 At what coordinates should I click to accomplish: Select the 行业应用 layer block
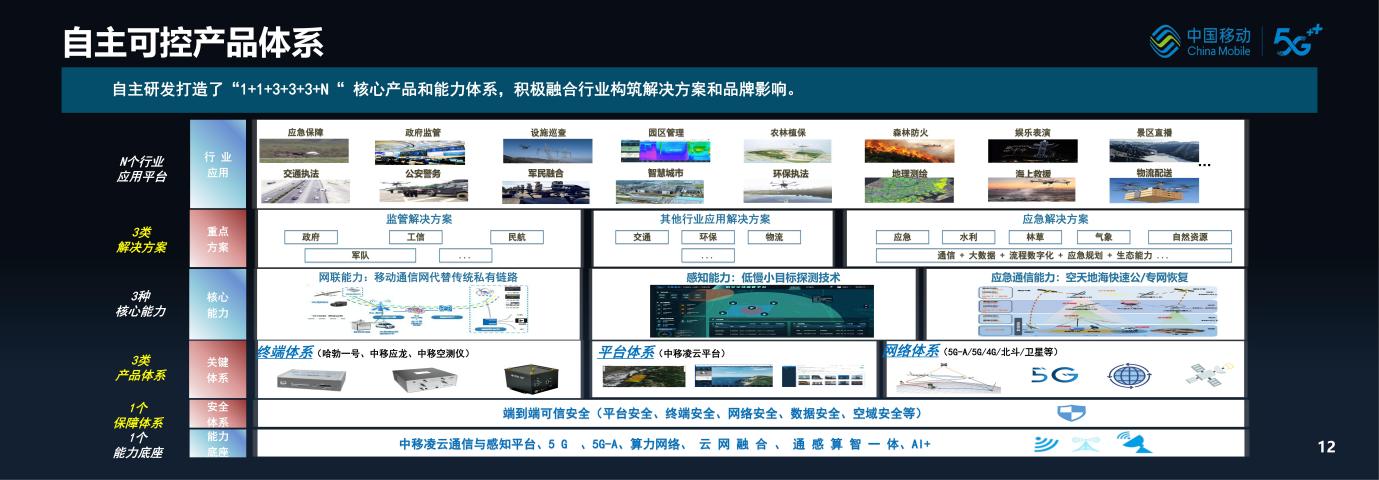(218, 164)
